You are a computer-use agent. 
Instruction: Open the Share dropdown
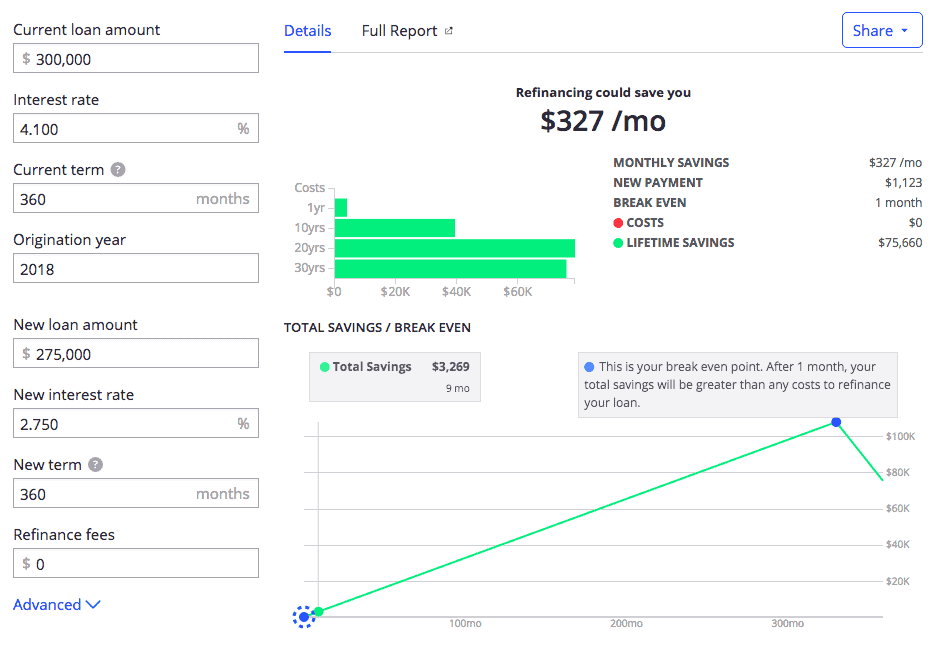pyautogui.click(x=881, y=31)
